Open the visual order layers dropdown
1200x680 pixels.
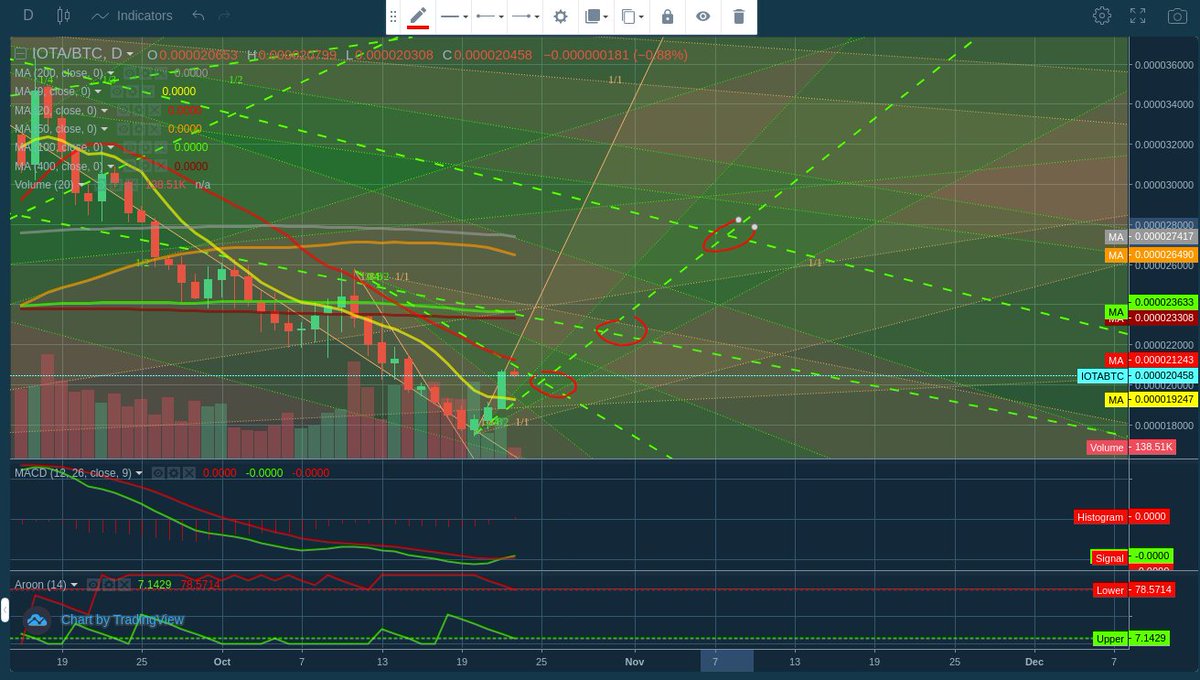click(596, 16)
